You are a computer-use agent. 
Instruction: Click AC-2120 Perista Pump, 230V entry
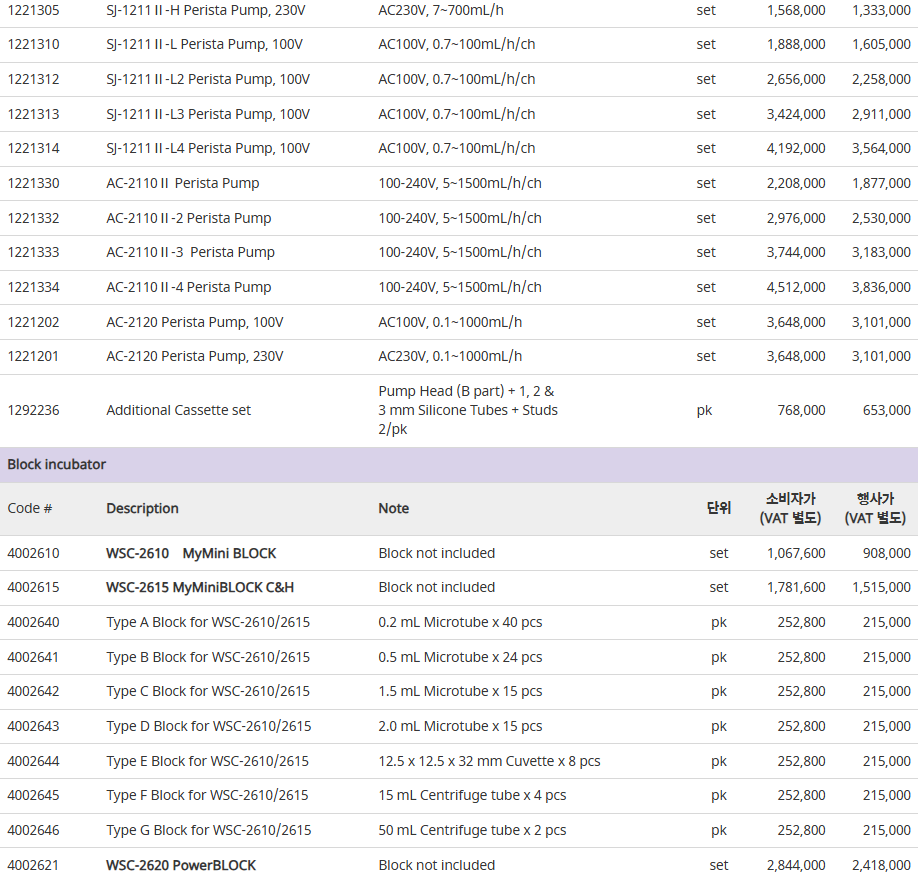(195, 357)
